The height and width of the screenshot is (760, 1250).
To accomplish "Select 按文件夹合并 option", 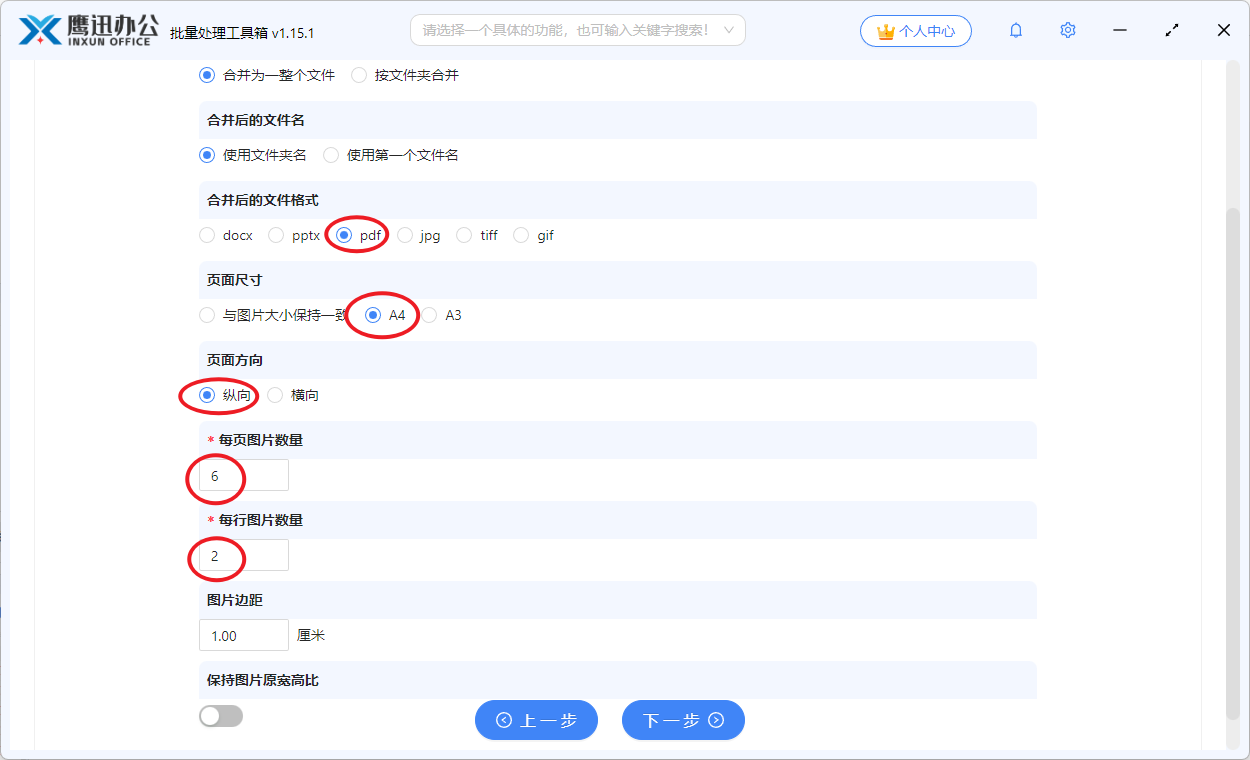I will [x=405, y=75].
